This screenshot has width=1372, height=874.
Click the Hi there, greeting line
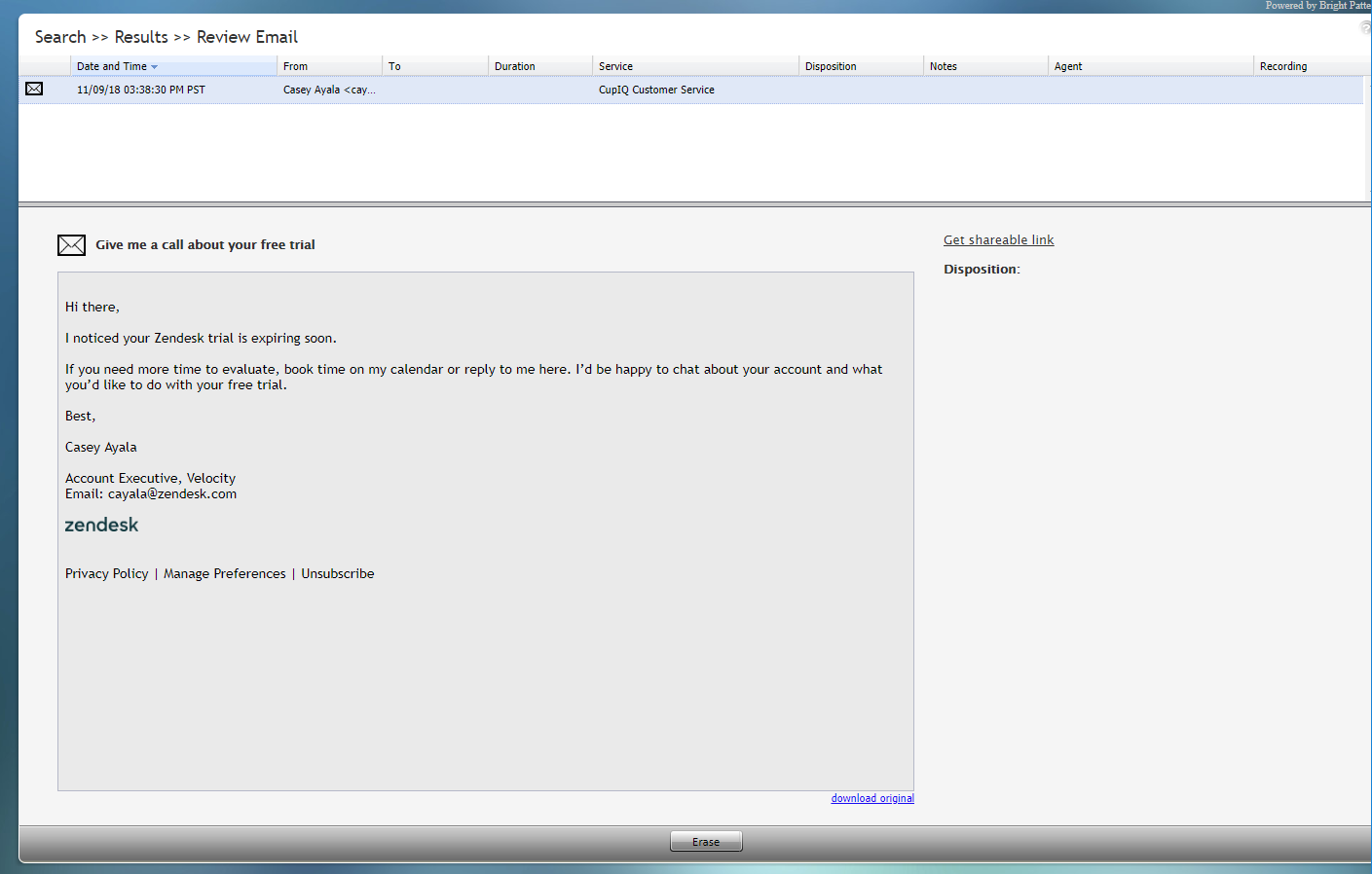(x=93, y=308)
